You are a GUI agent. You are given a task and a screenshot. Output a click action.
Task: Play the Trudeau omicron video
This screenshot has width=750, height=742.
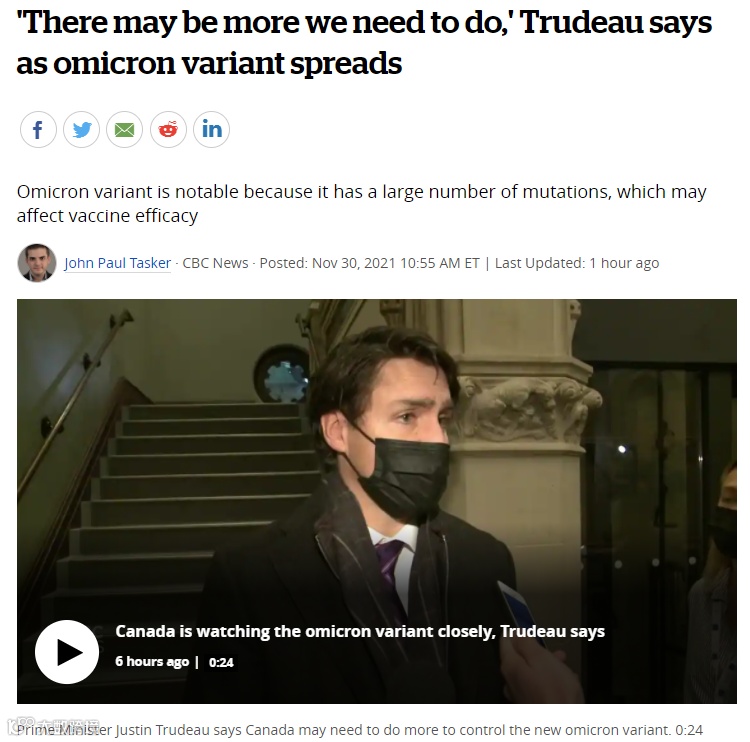(67, 652)
